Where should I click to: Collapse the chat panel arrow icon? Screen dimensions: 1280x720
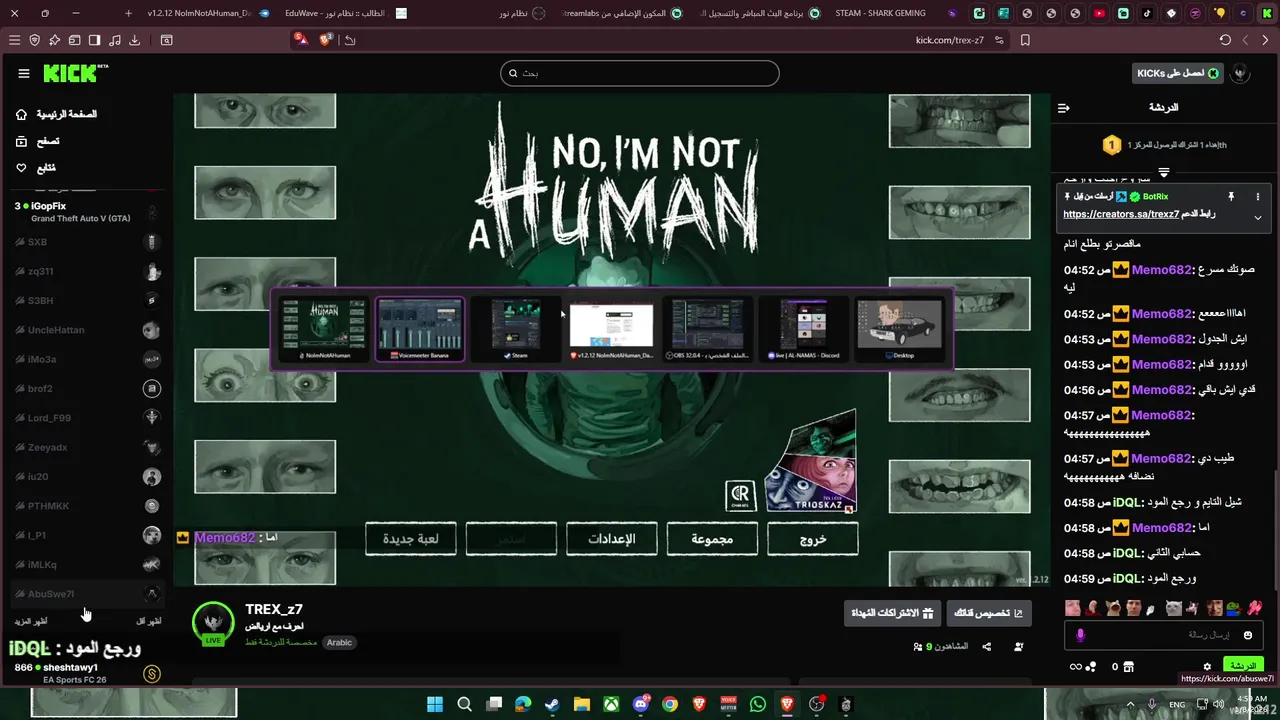[1064, 108]
